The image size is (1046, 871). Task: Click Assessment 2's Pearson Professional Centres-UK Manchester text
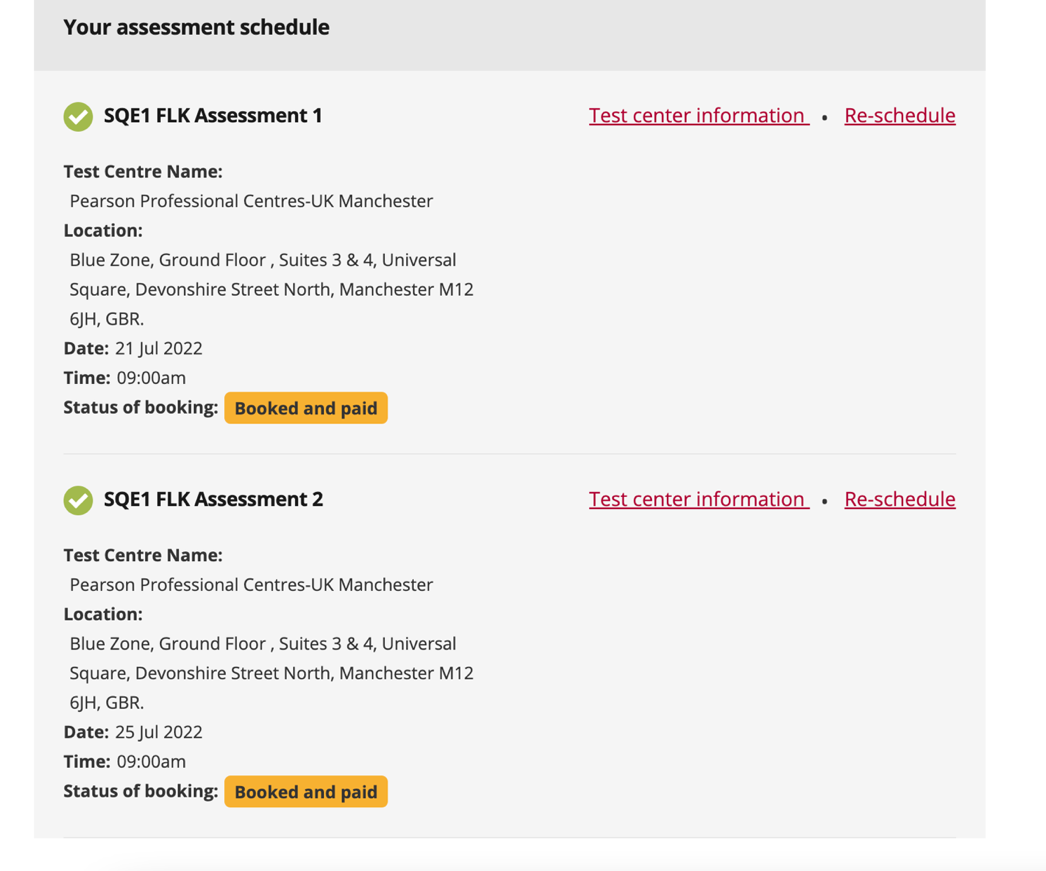coord(251,585)
